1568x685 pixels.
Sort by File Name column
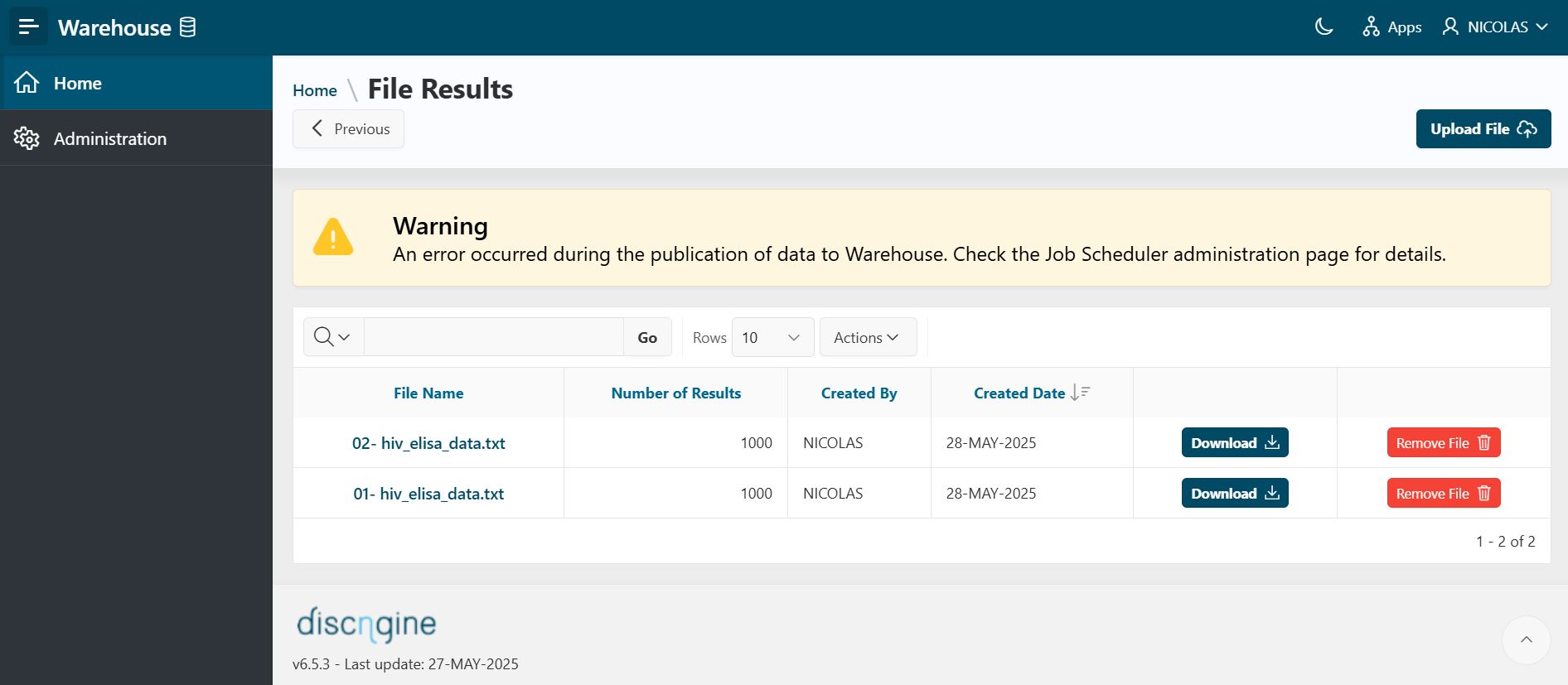pyautogui.click(x=428, y=393)
